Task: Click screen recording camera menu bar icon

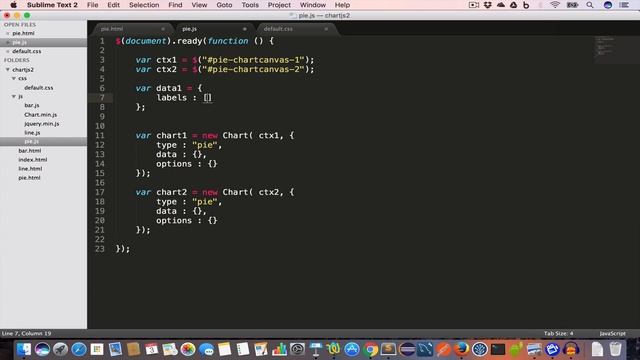Action: [474, 5]
